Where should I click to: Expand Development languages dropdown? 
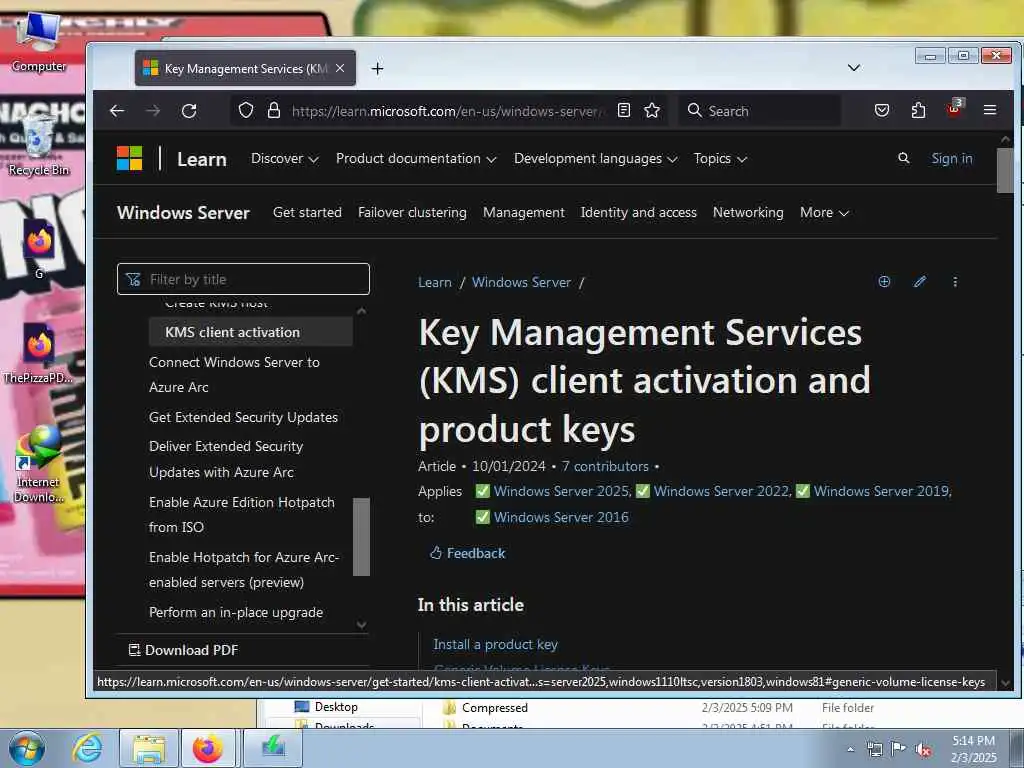tap(596, 159)
